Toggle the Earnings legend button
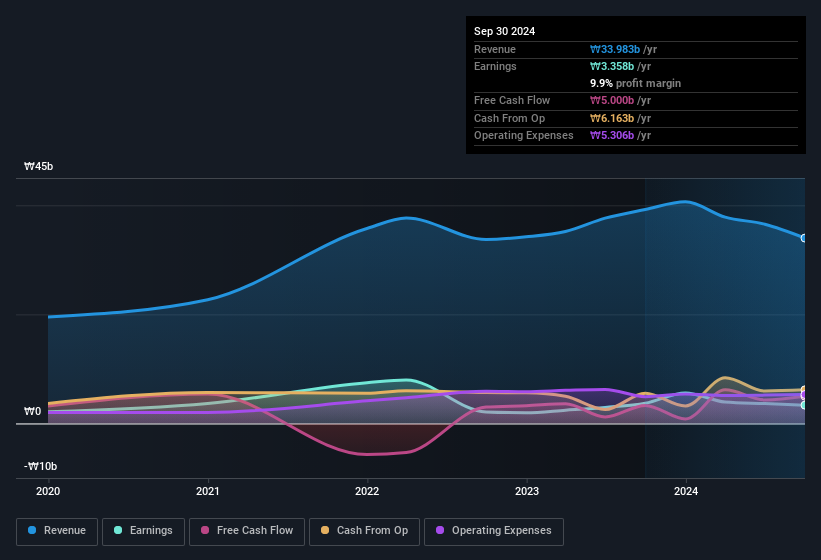 (143, 532)
